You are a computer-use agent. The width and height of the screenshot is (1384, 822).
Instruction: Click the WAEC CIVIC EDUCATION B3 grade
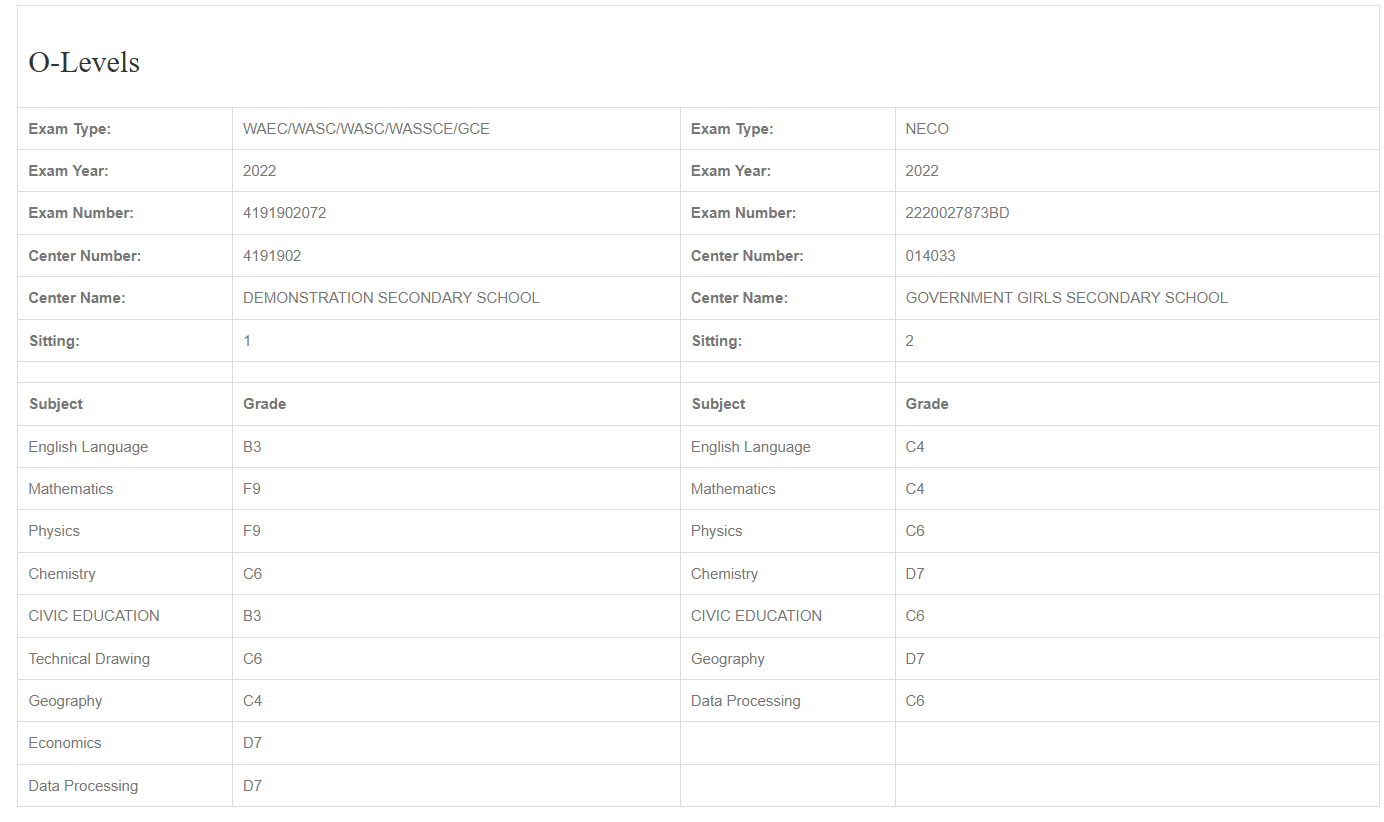point(252,616)
